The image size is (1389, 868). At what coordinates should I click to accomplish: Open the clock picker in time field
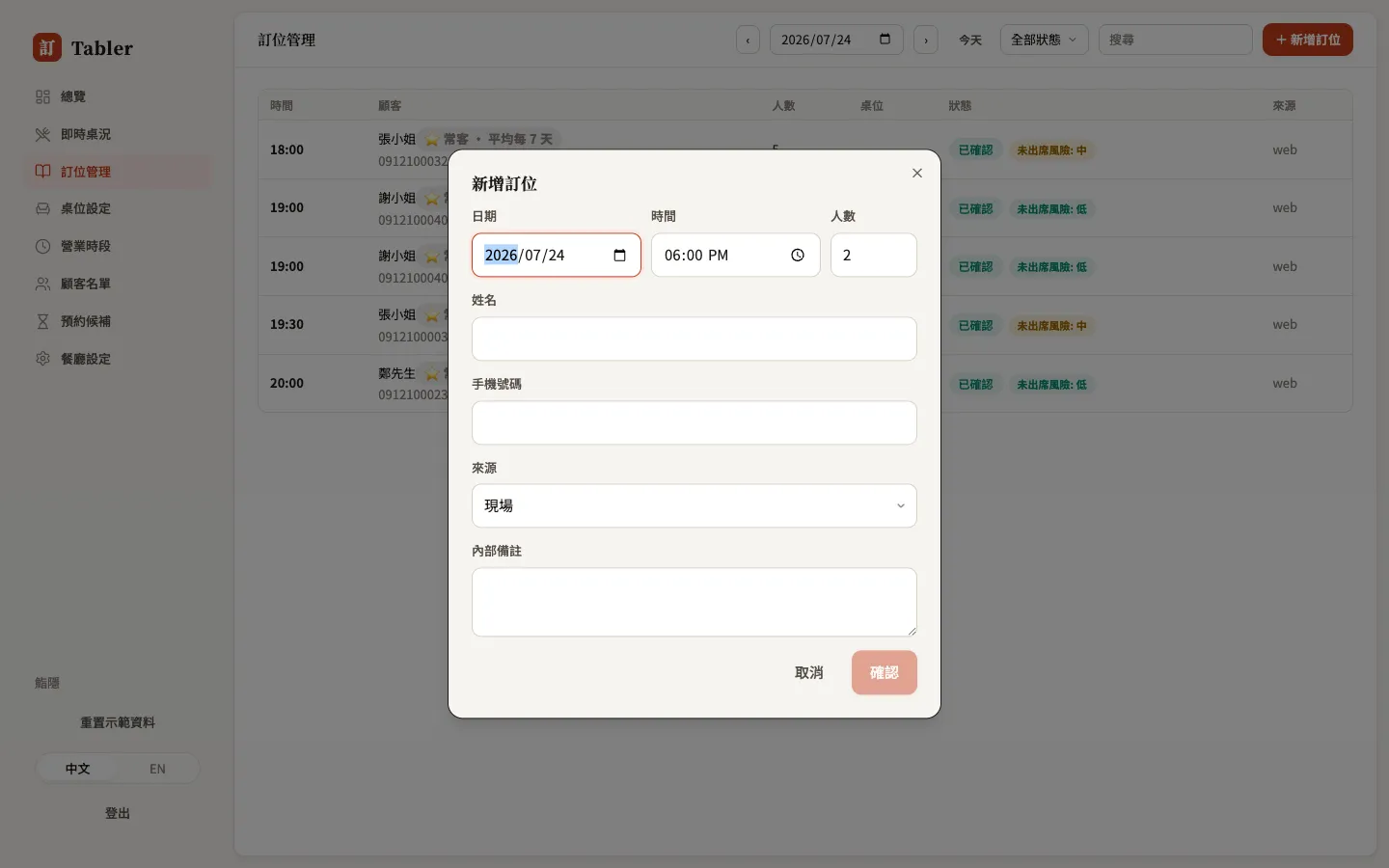pyautogui.click(x=798, y=255)
